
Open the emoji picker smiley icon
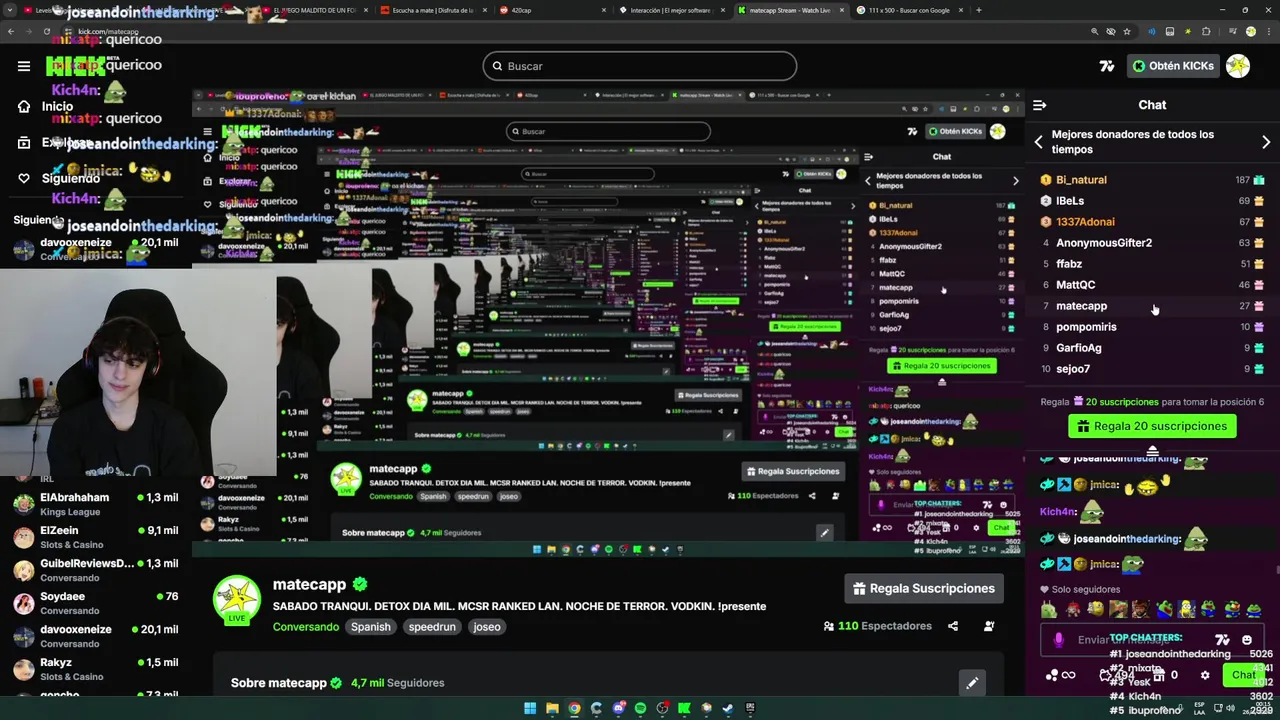point(1246,640)
